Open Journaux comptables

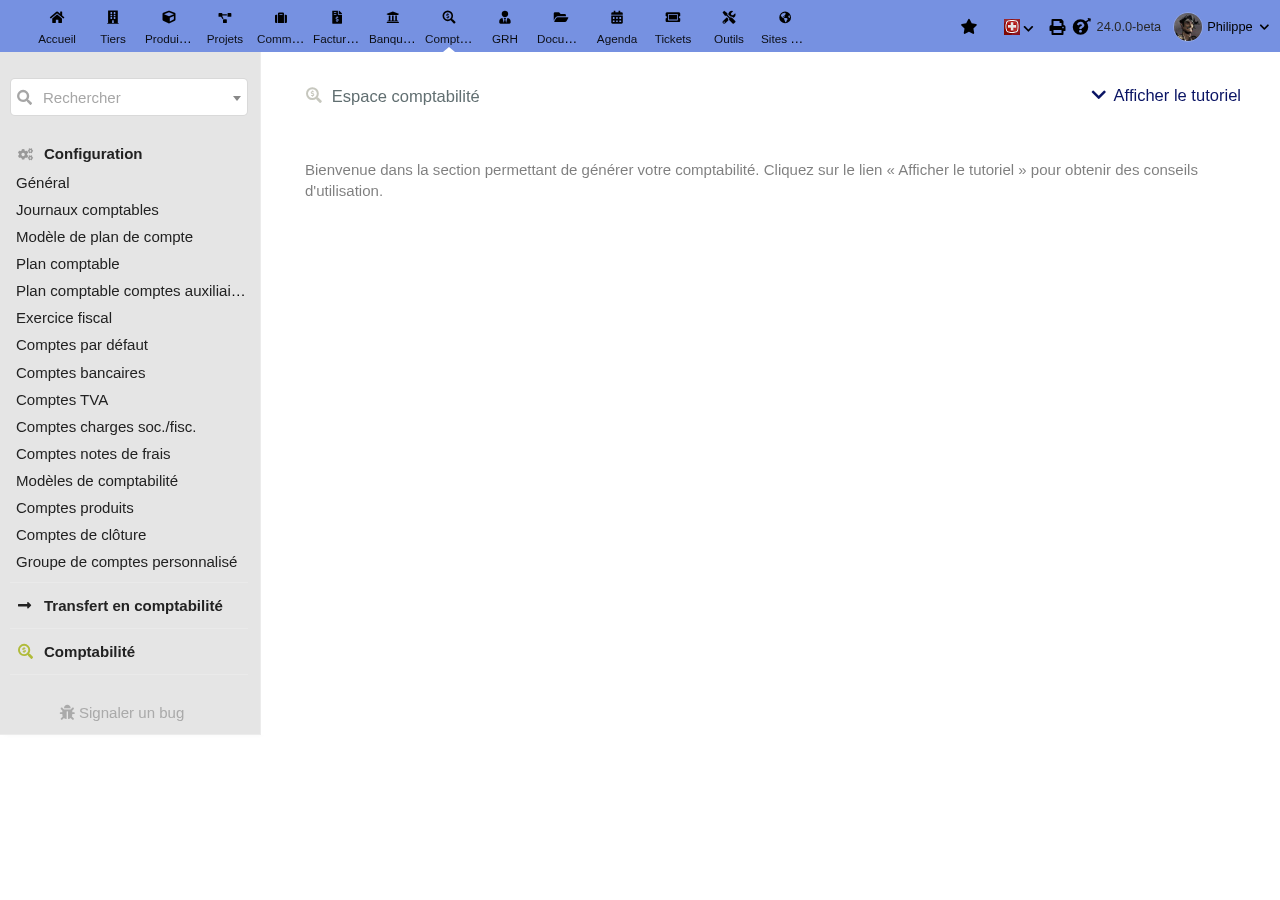(87, 209)
